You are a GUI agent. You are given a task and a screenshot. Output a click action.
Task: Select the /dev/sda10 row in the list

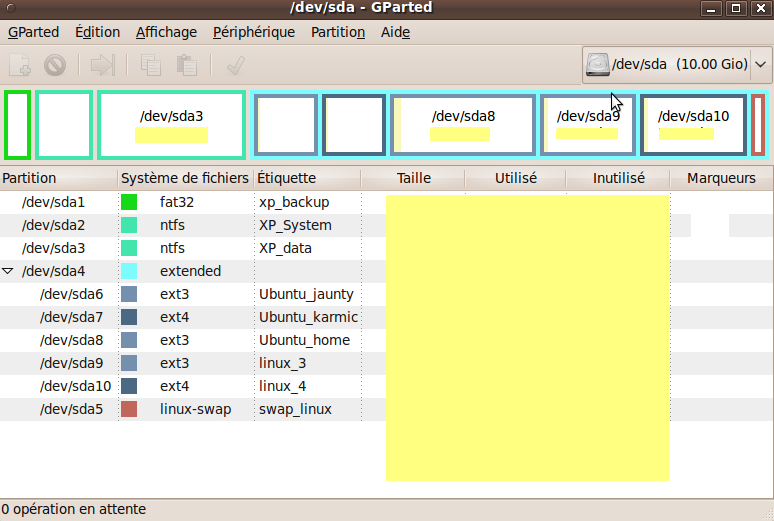point(387,386)
